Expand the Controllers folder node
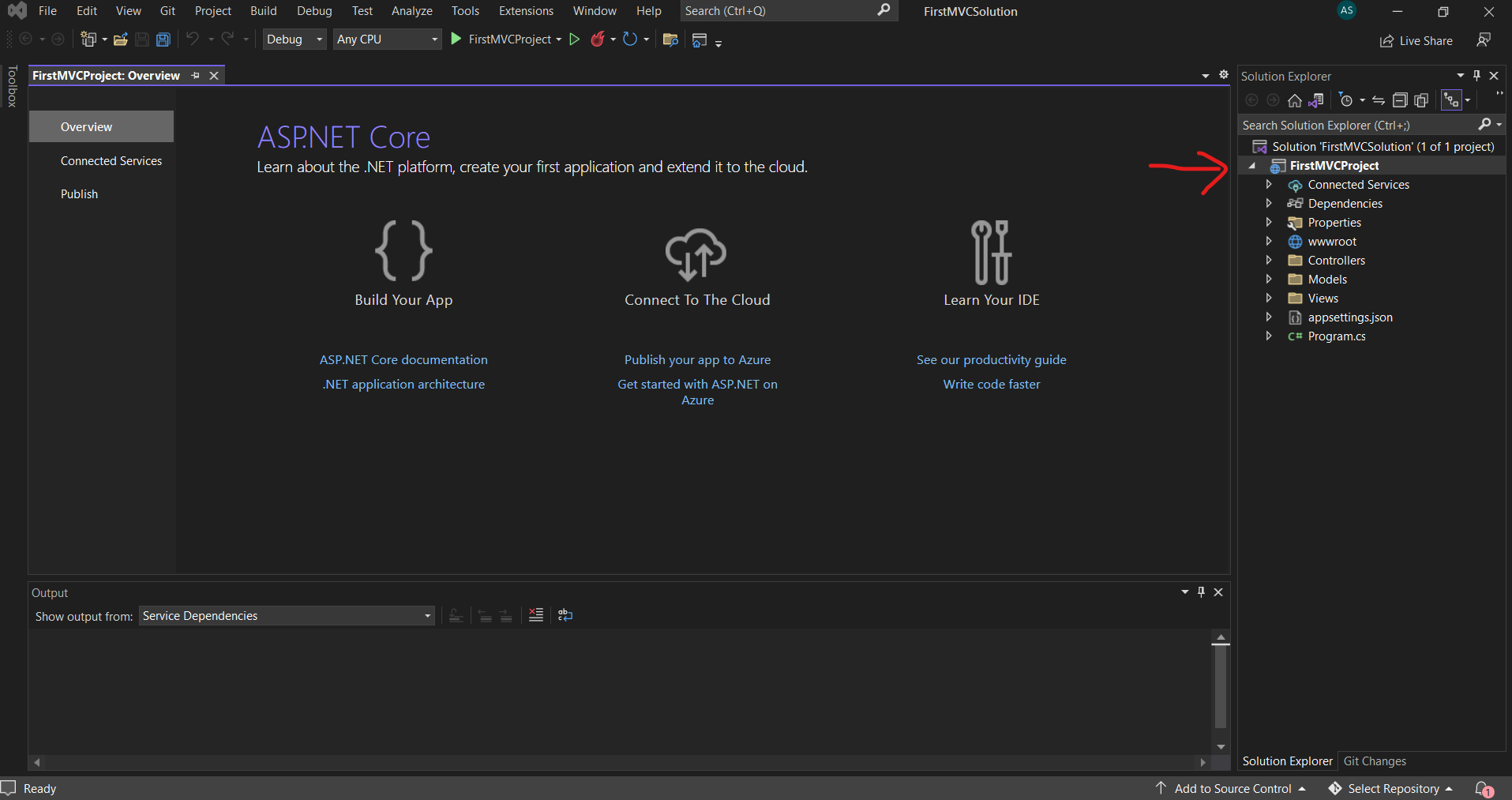 click(x=1269, y=260)
